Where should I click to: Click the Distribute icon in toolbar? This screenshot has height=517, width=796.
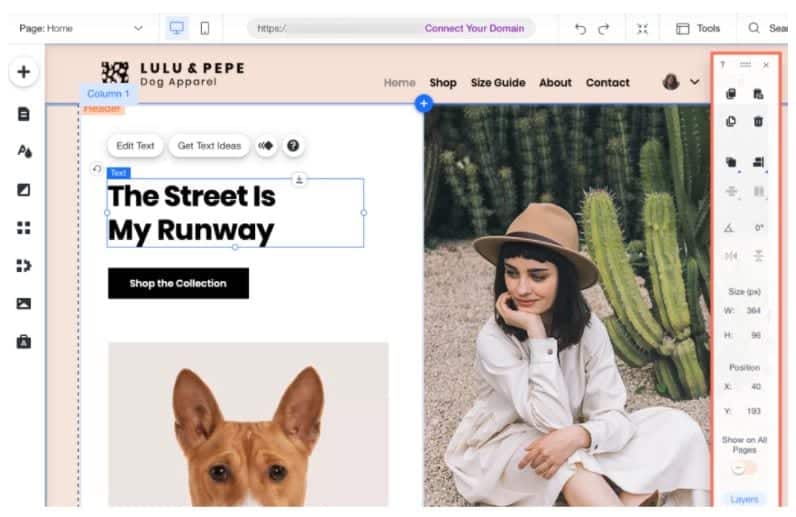[731, 191]
